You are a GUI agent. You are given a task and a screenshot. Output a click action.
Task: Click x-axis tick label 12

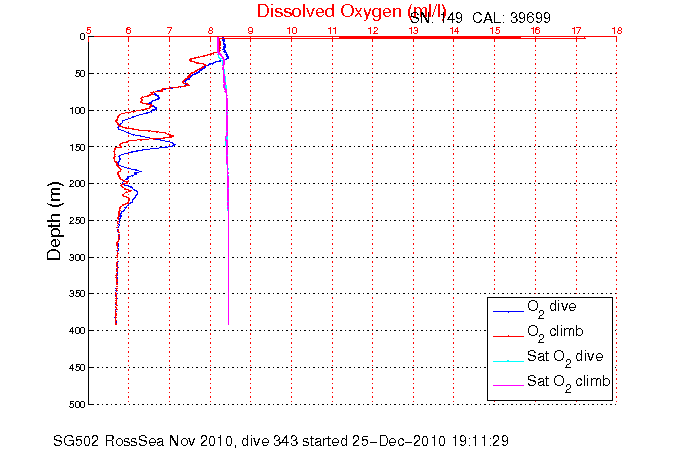coord(373,30)
